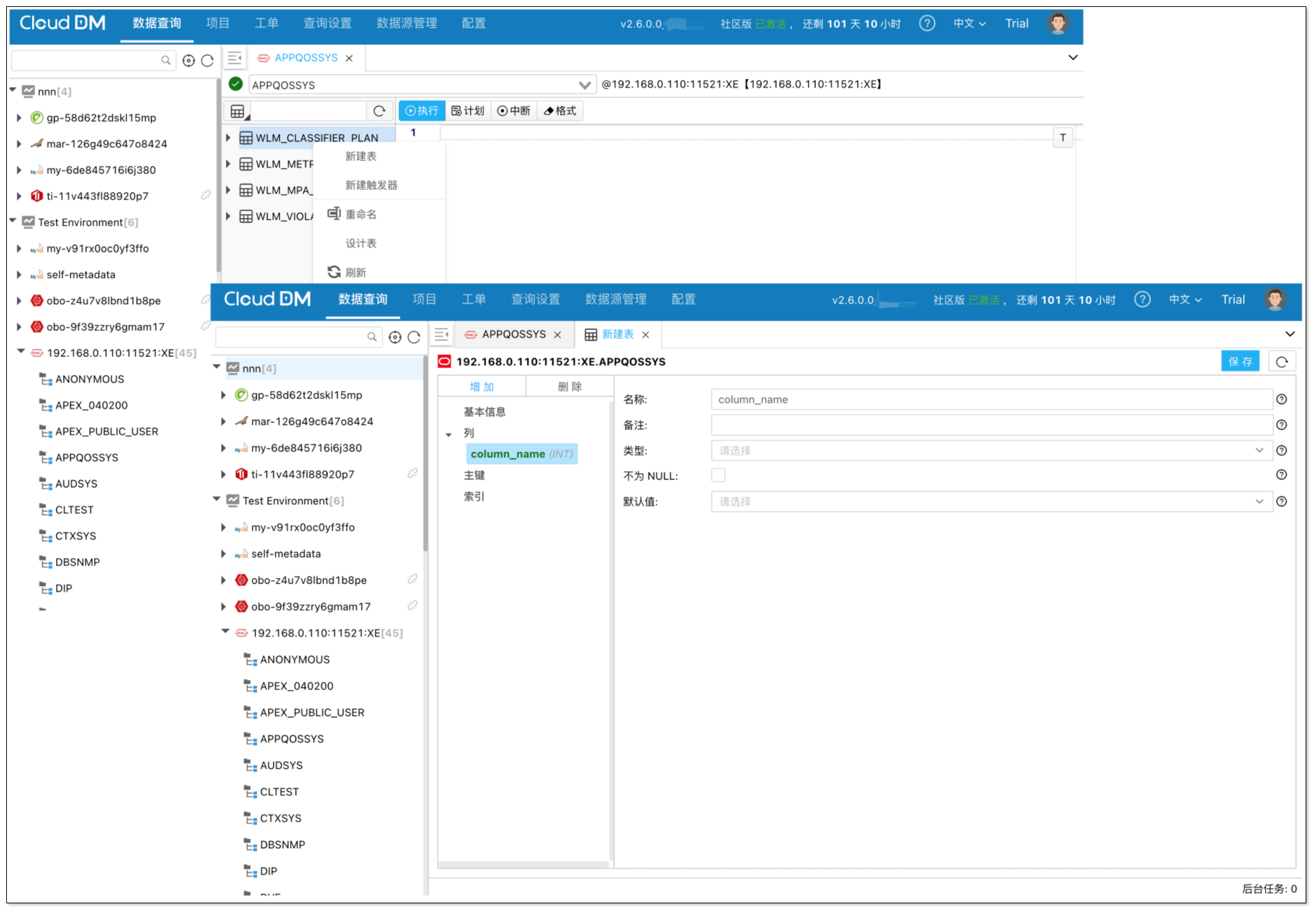Click the T font-size icon in editor
1316x913 pixels.
pyautogui.click(x=1062, y=137)
